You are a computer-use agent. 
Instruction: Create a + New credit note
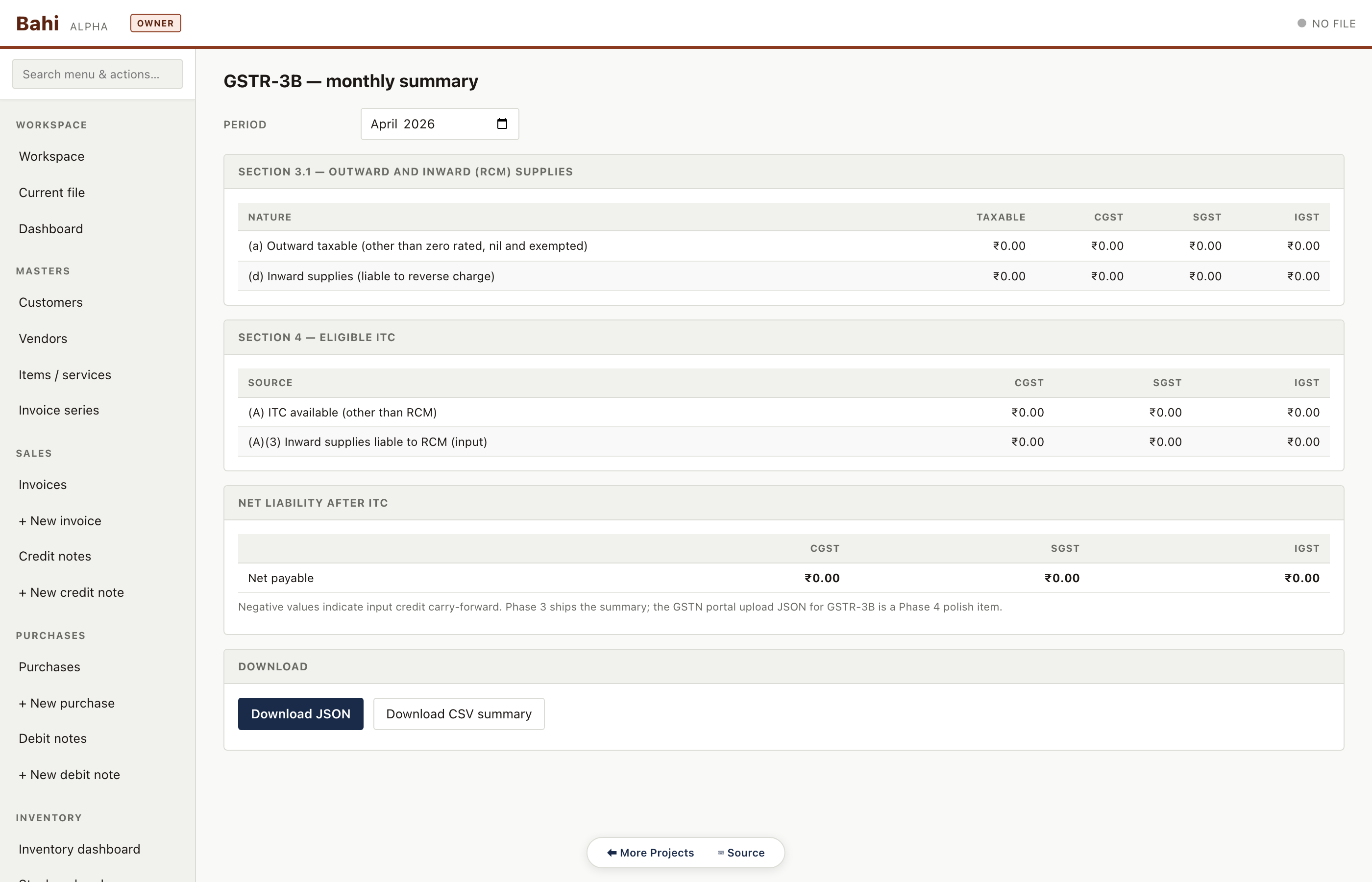[x=72, y=592]
